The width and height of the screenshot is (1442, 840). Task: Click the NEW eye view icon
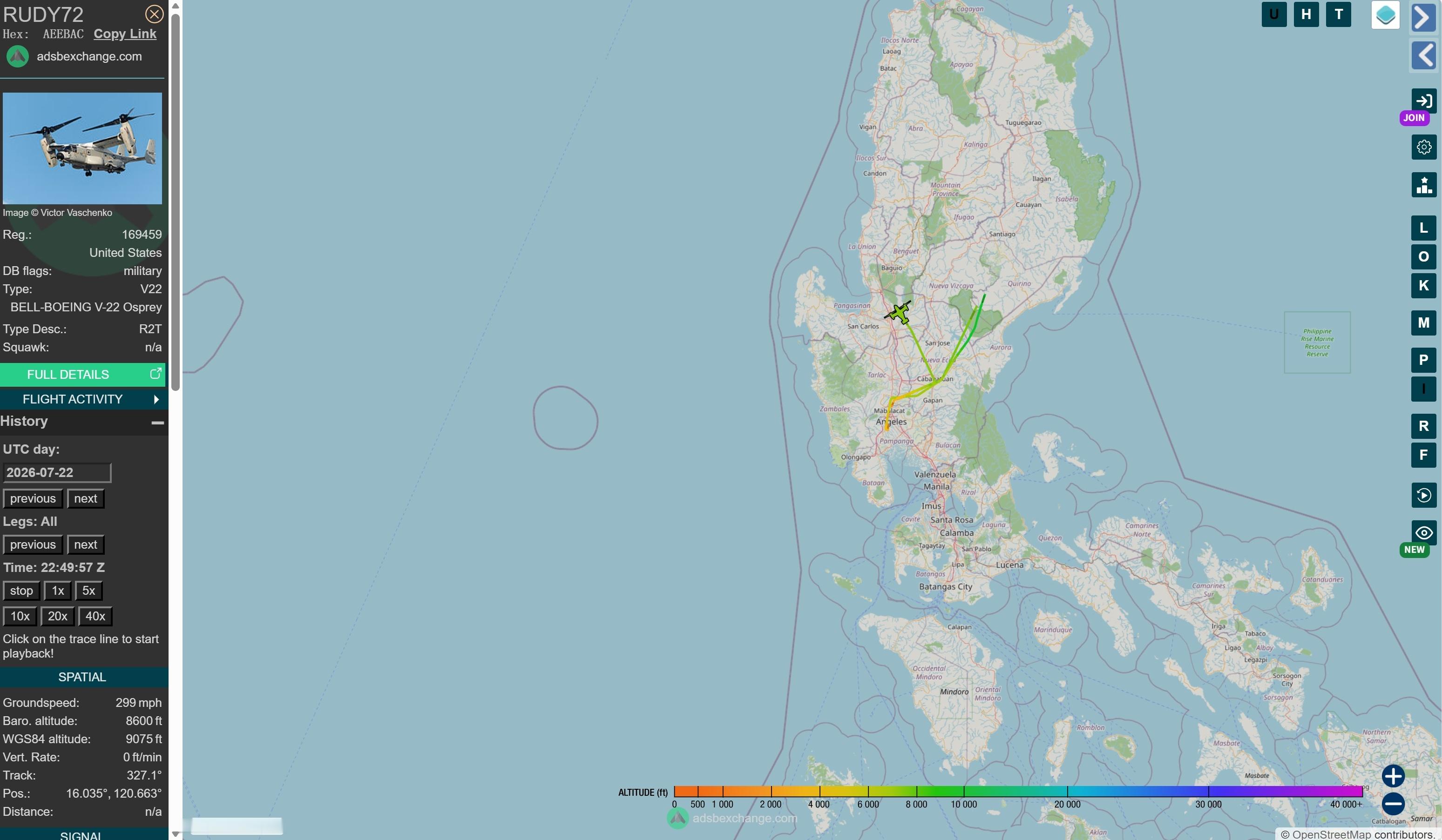1424,533
